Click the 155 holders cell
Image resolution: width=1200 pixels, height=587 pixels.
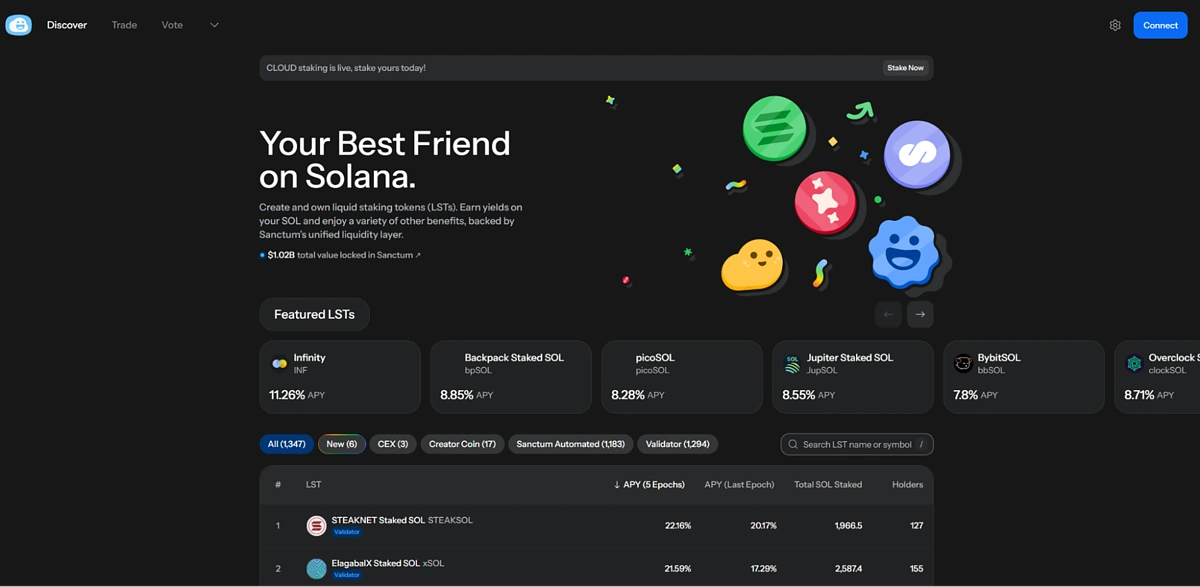coord(917,569)
